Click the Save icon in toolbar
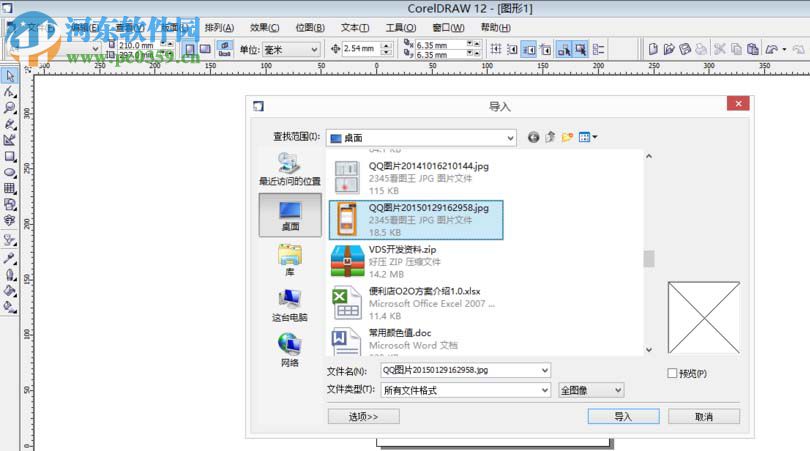The height and width of the screenshot is (451, 810). coord(685,49)
